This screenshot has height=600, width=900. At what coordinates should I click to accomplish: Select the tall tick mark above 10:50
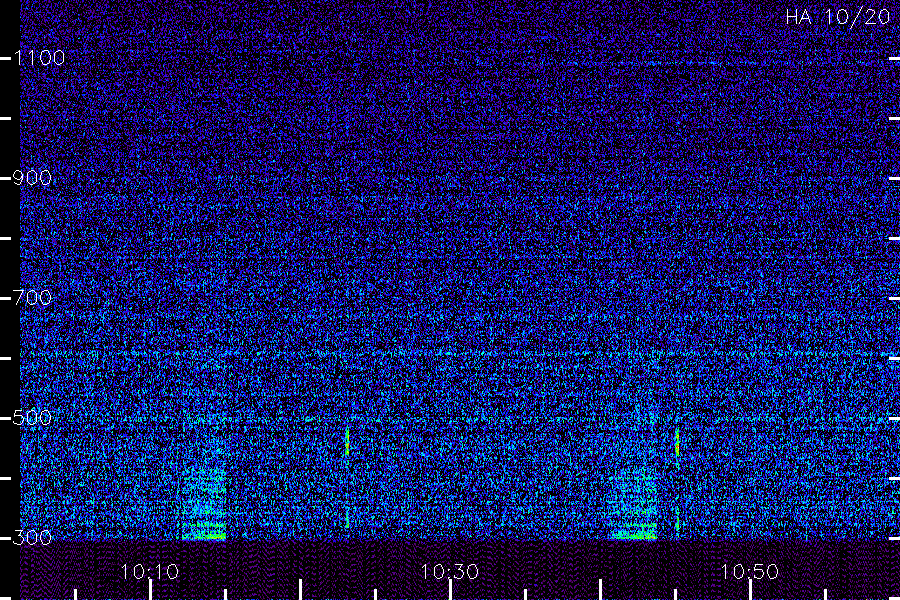pyautogui.click(x=750, y=590)
